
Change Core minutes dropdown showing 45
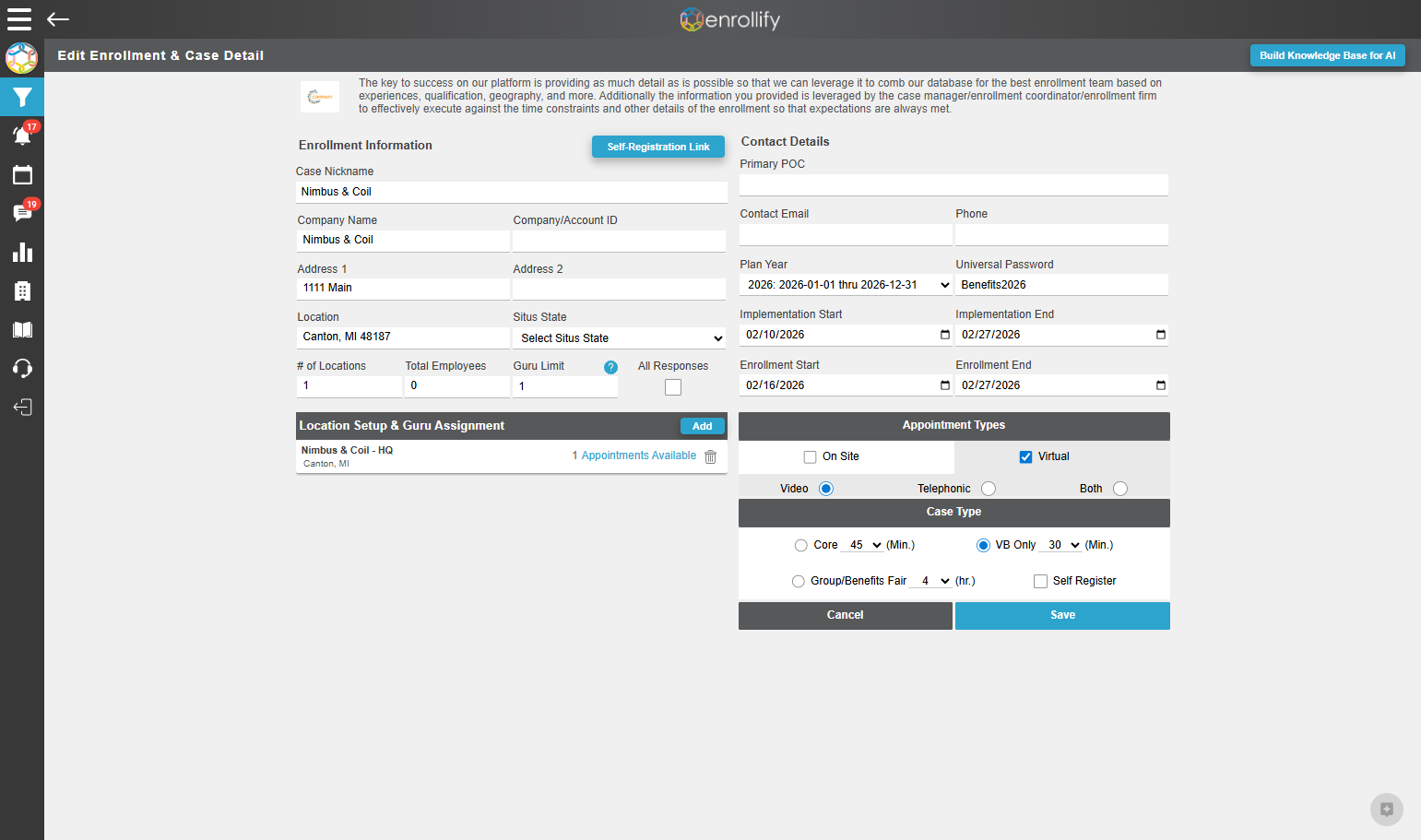862,545
